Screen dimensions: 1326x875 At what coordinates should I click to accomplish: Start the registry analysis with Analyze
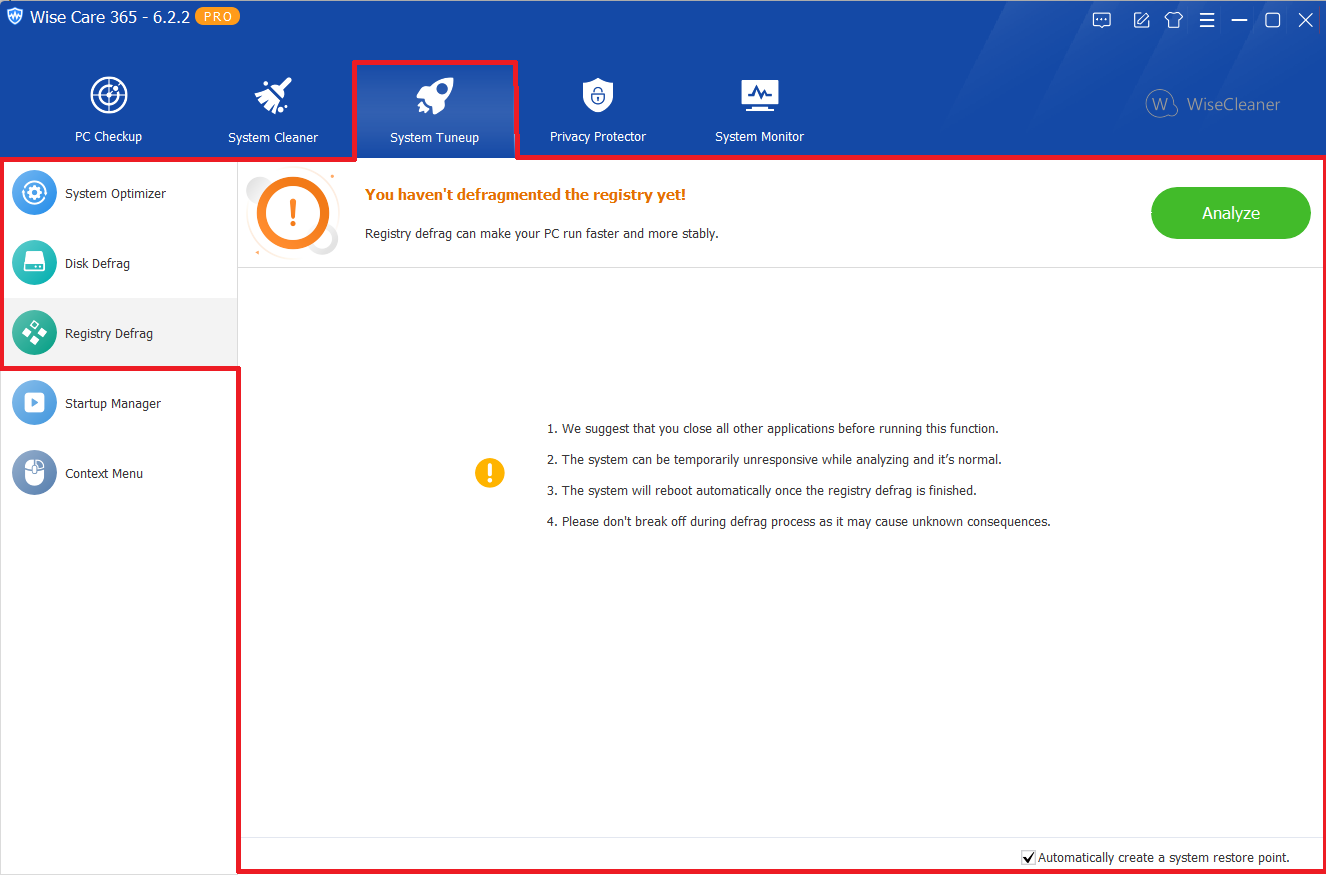tap(1230, 213)
